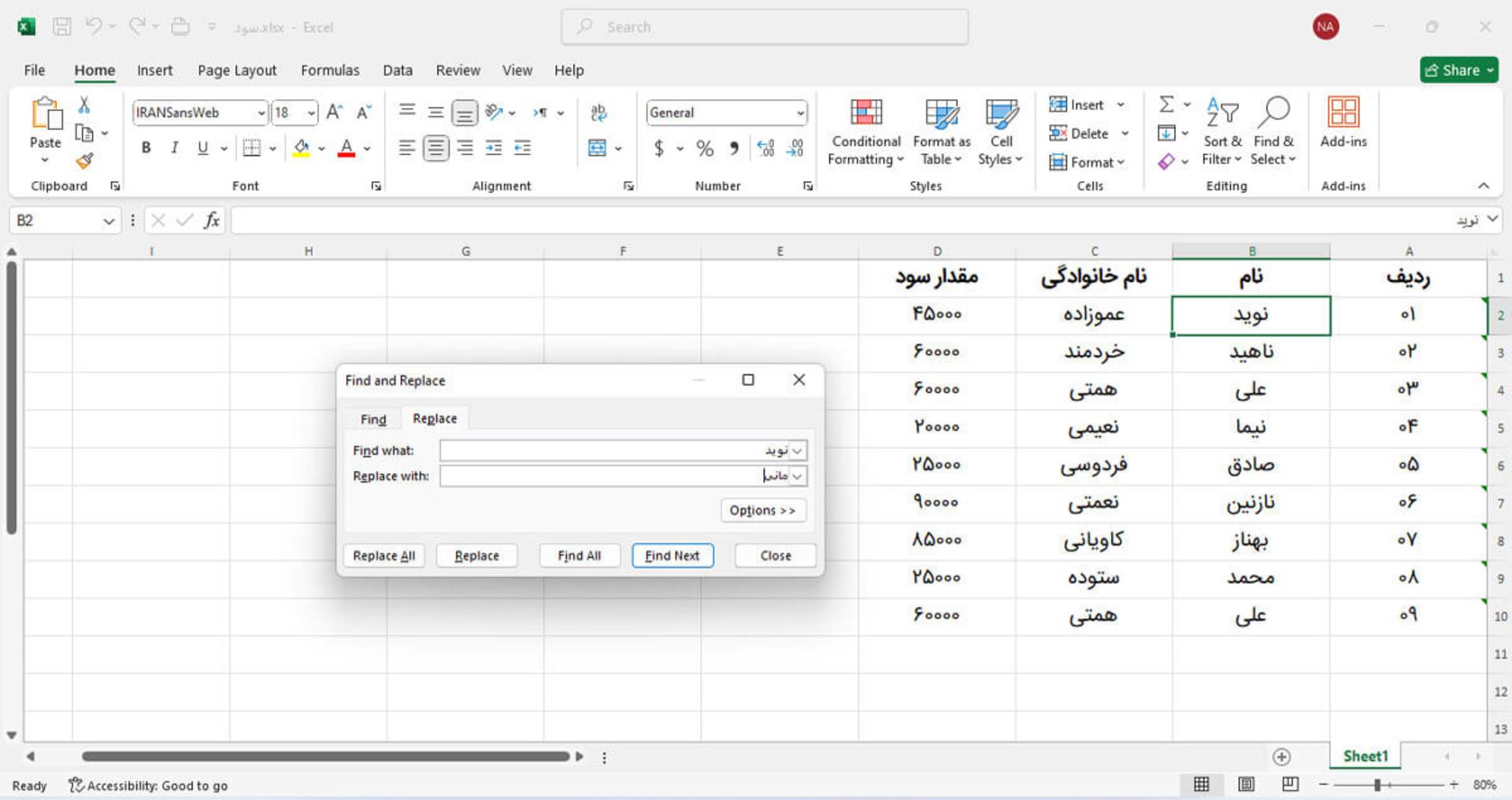Adjust the zoom slider handle
1512x800 pixels.
coord(1377,785)
